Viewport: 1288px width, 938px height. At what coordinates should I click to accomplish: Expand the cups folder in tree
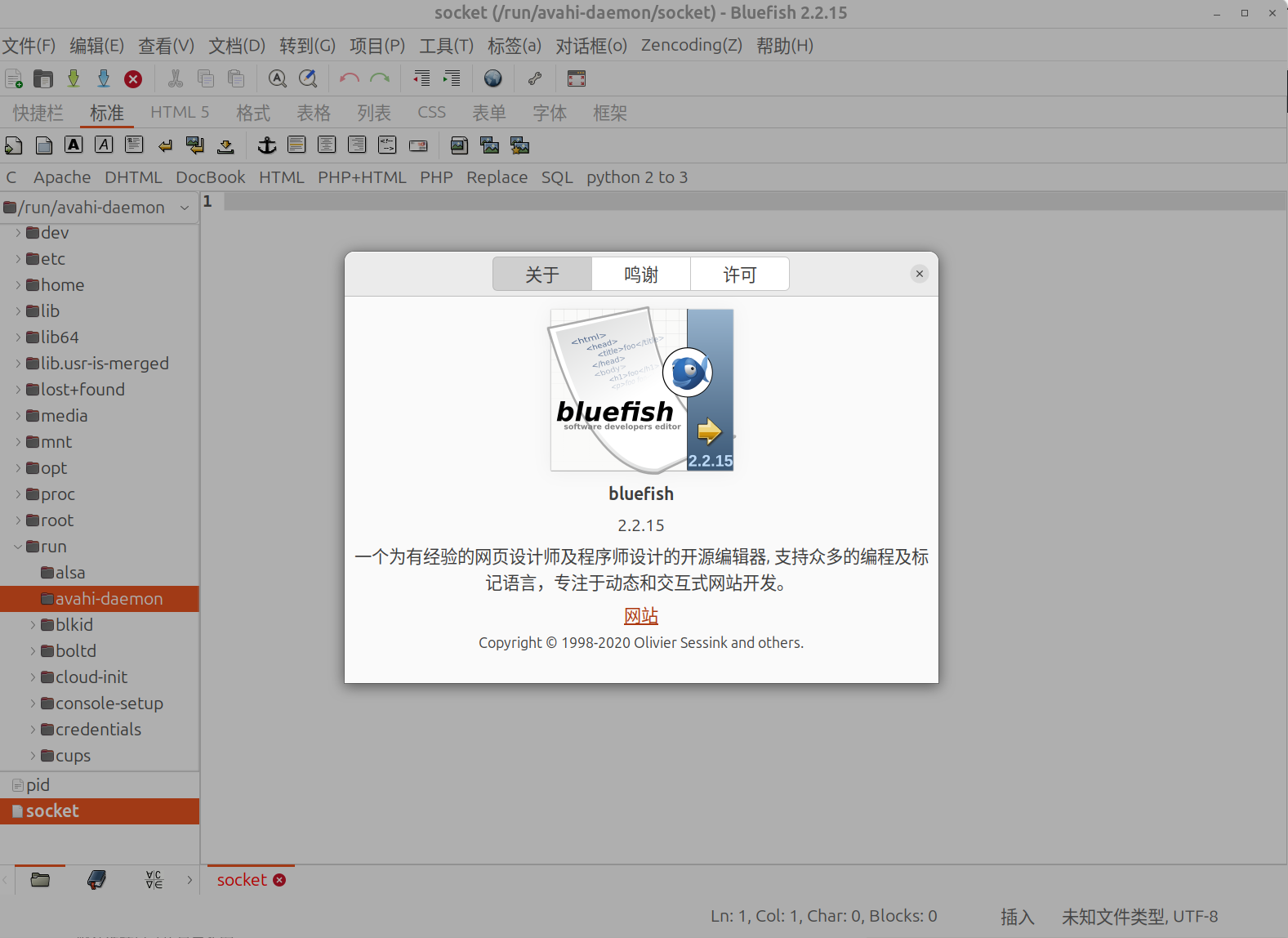tap(33, 756)
